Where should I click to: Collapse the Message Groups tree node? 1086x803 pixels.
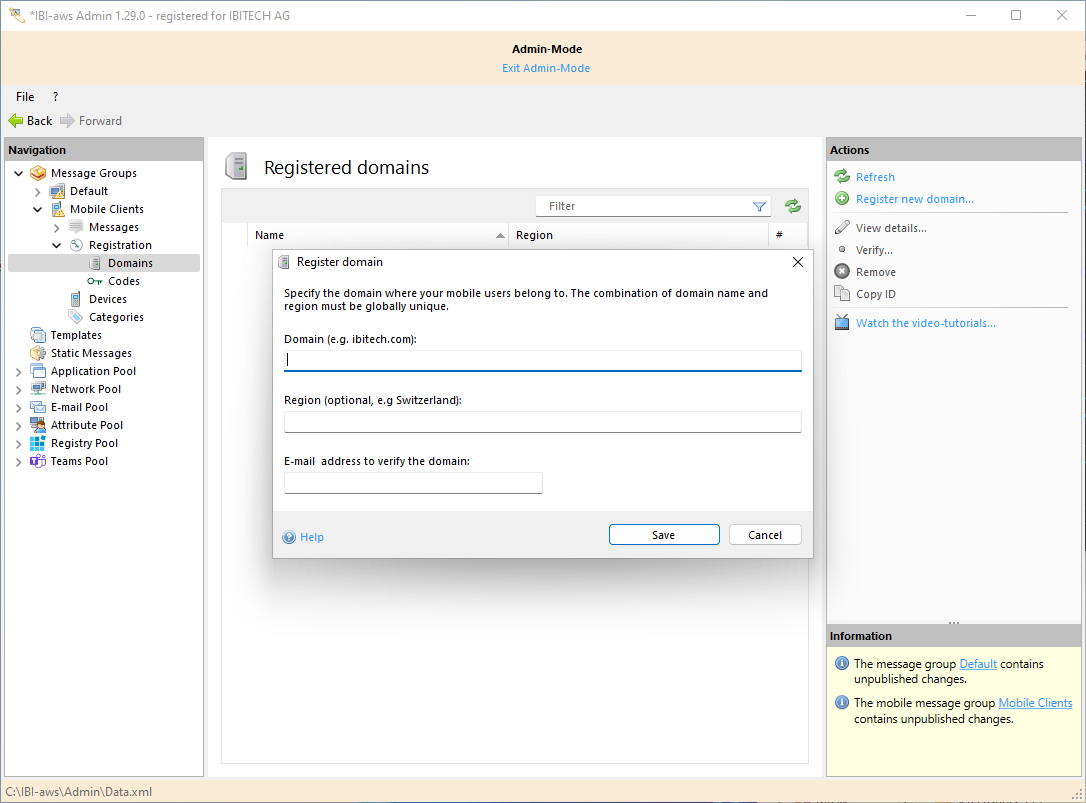tap(19, 173)
